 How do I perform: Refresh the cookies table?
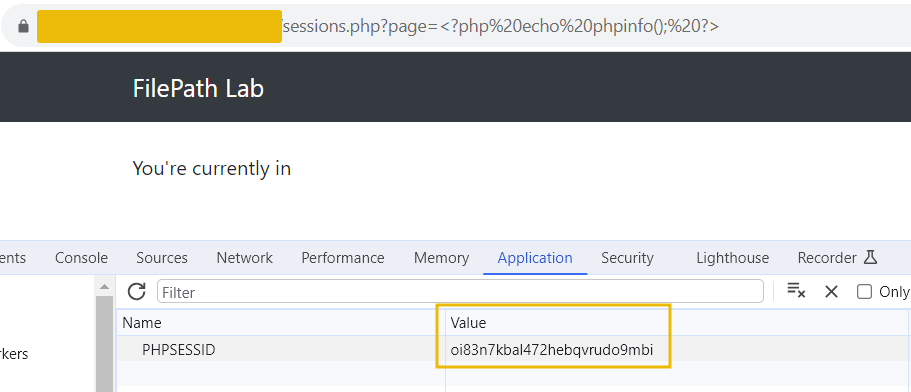tap(137, 292)
